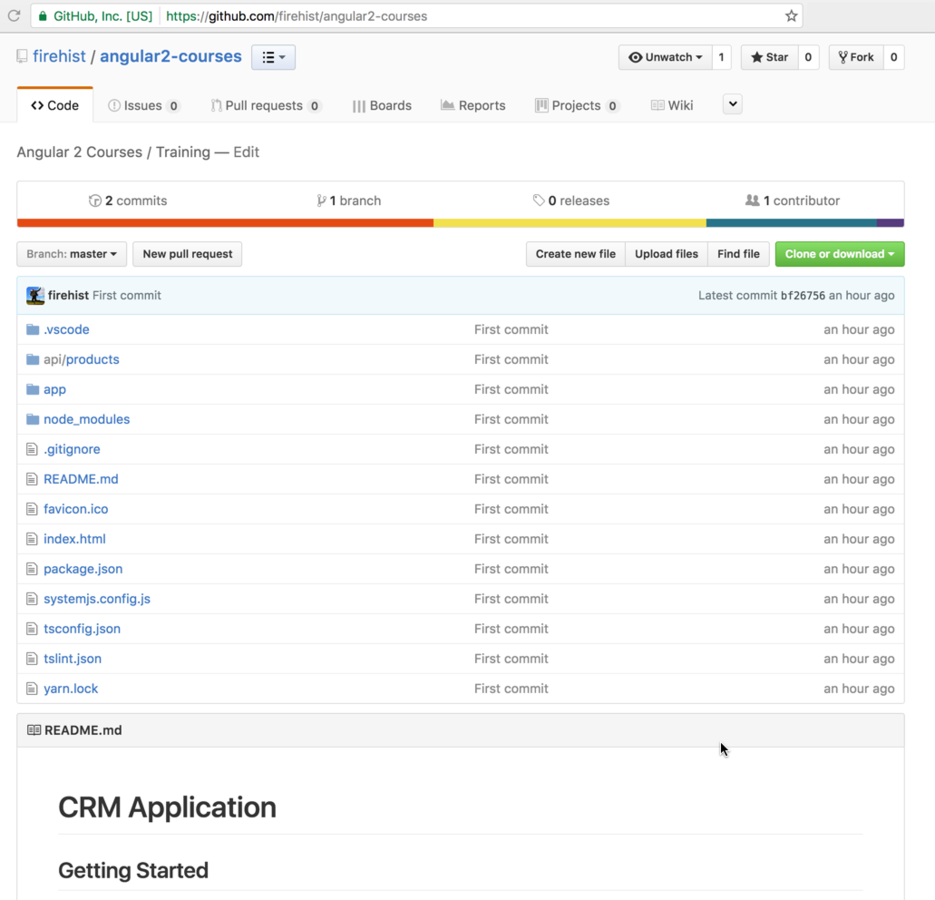Open the Issues tab

point(143,106)
